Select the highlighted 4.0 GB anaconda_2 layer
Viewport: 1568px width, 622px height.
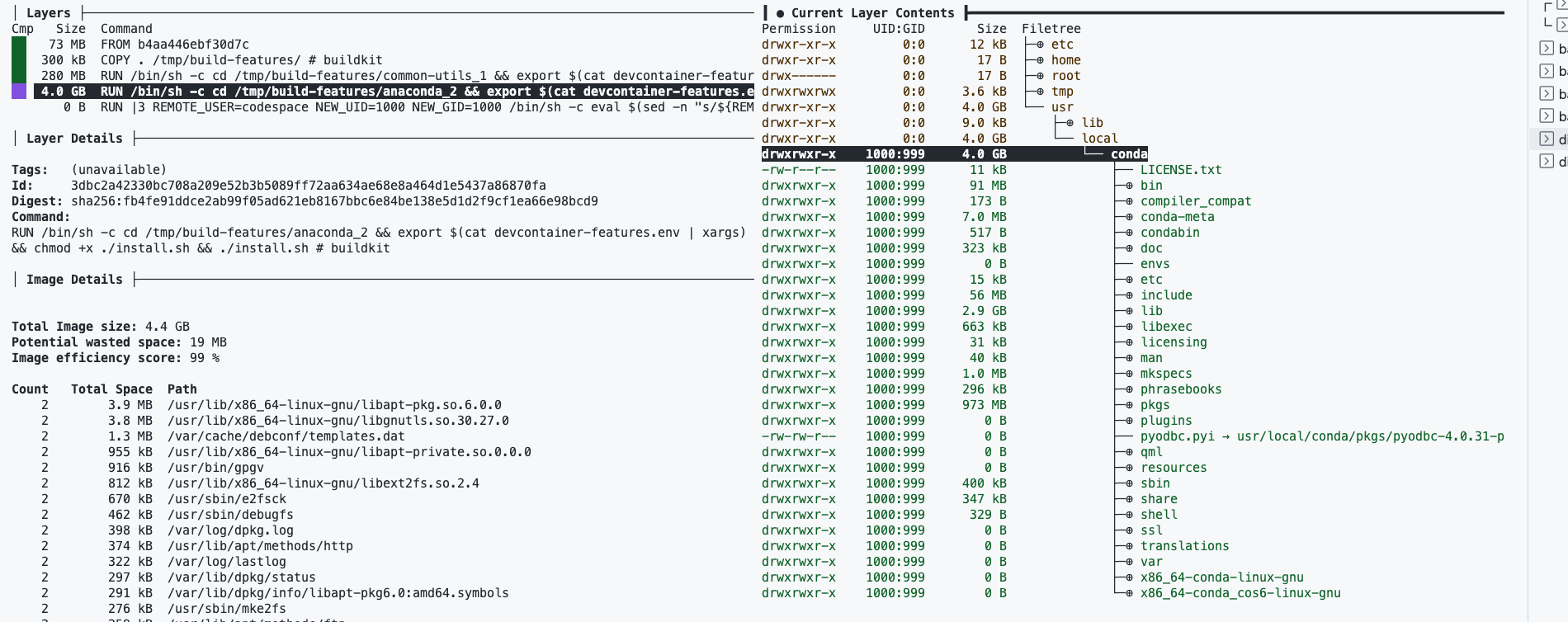394,92
